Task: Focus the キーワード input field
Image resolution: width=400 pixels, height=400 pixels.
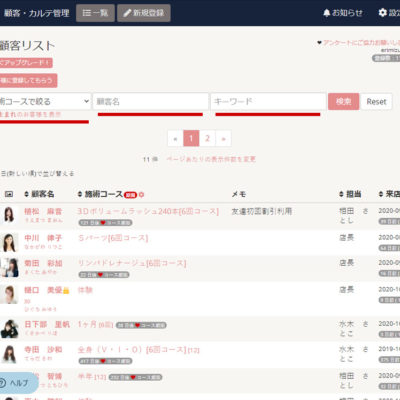Action: click(268, 101)
